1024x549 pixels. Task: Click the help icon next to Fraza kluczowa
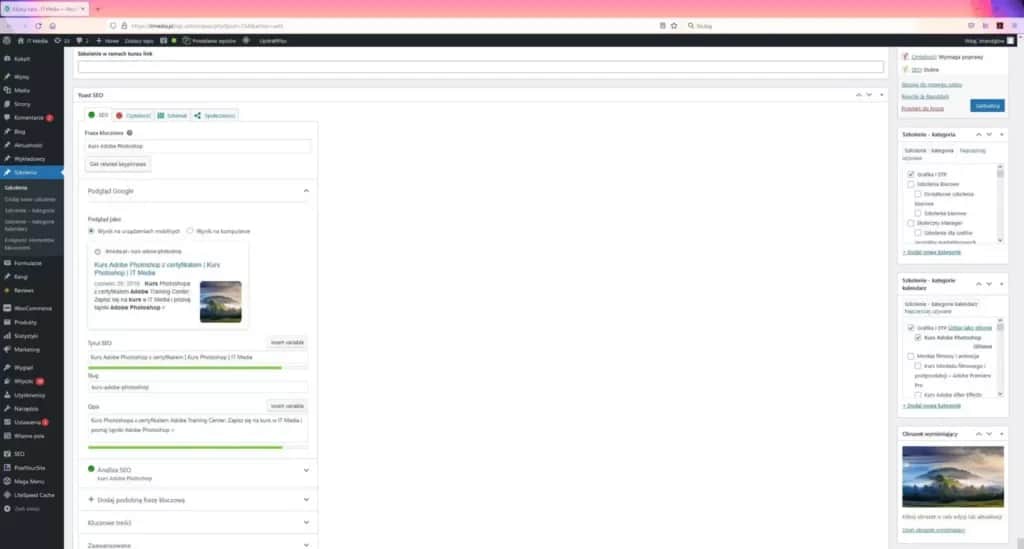130,132
